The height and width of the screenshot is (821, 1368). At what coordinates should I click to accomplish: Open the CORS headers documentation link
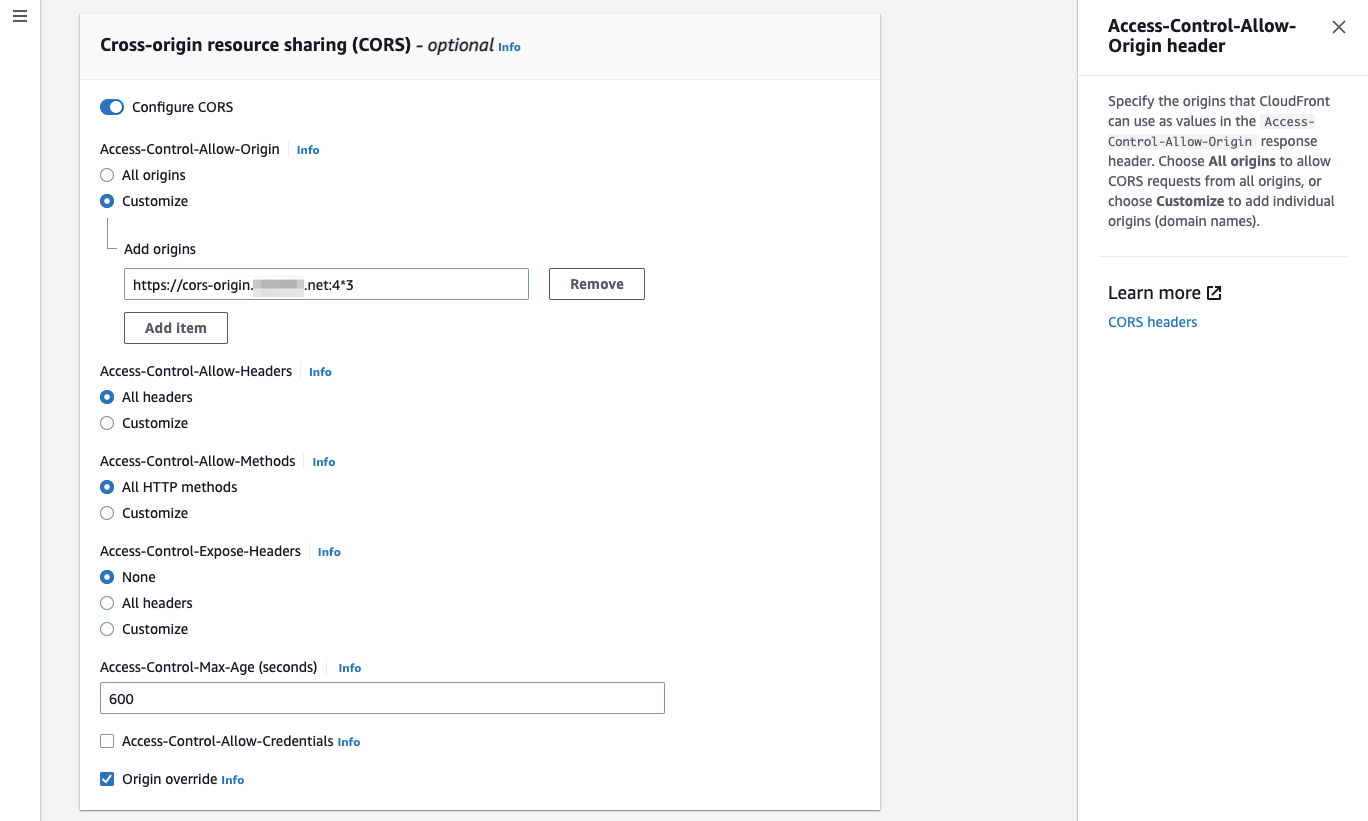[1152, 321]
